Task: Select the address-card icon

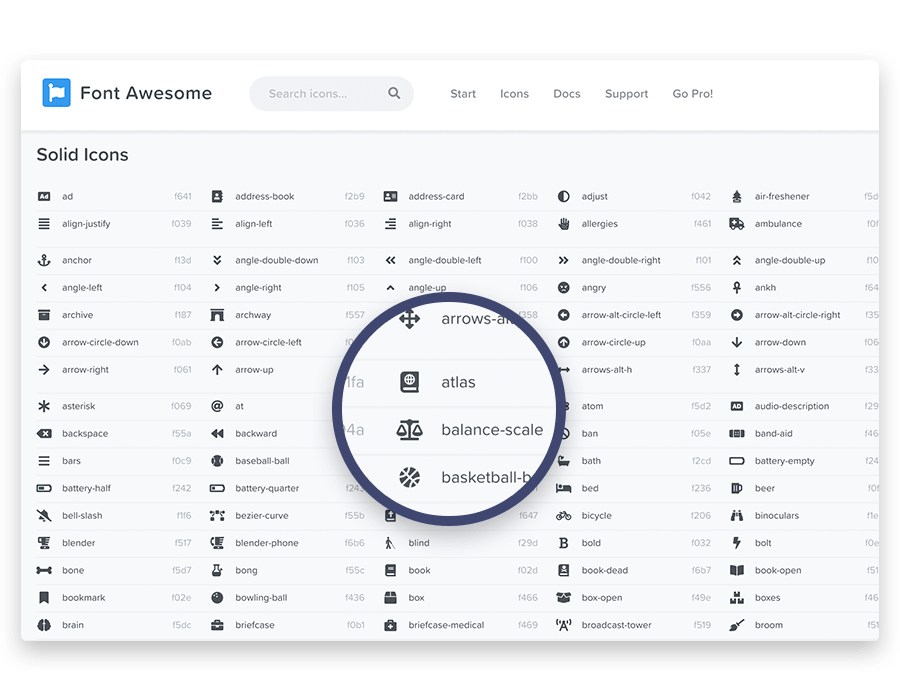Action: point(390,196)
